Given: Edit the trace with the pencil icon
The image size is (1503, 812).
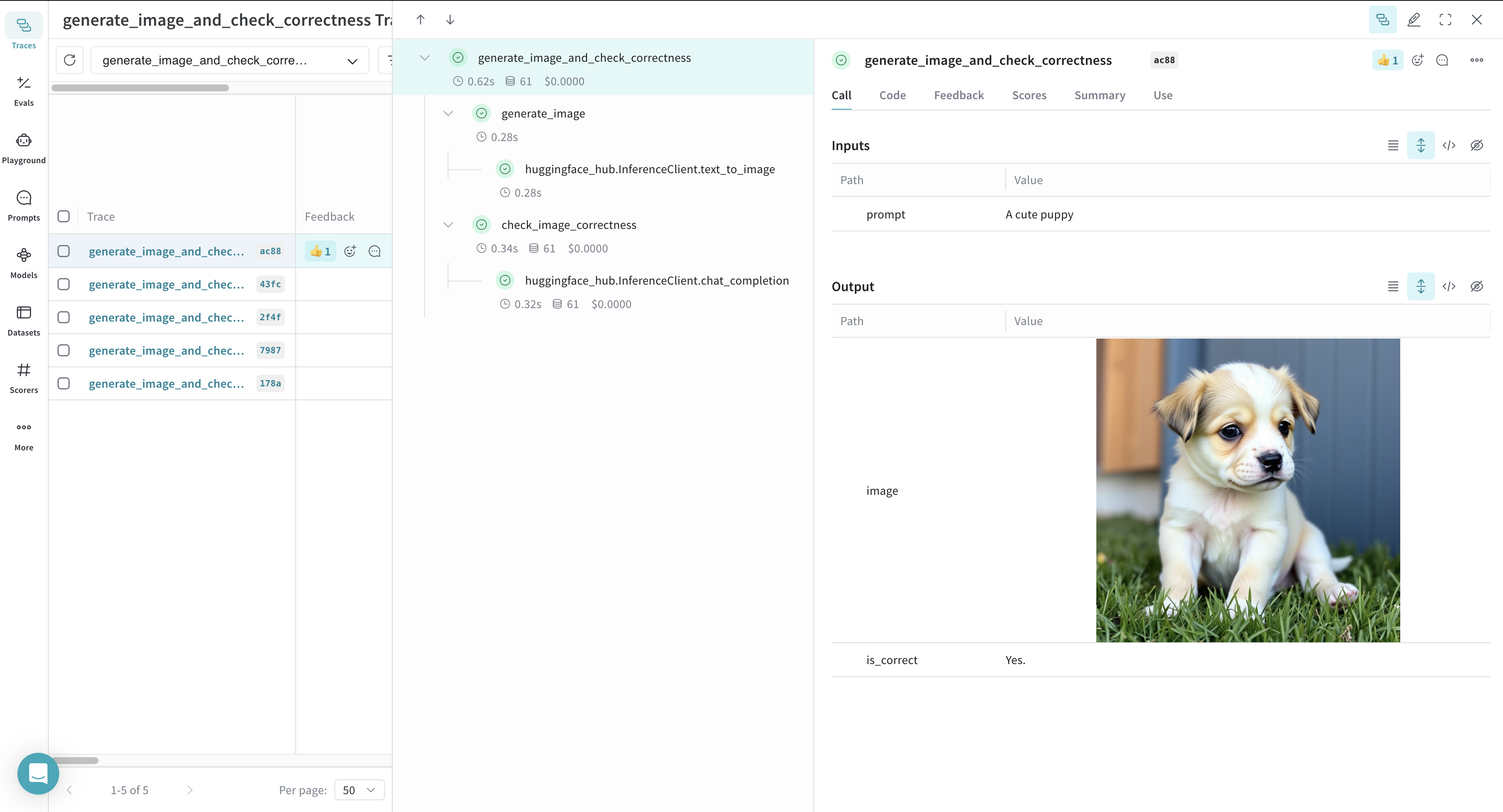Looking at the screenshot, I should click(x=1414, y=19).
